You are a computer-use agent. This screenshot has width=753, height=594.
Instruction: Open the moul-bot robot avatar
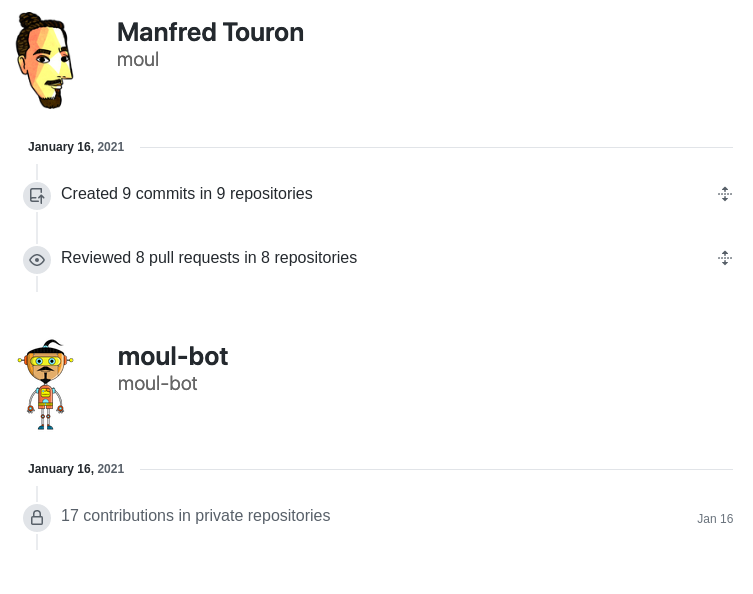click(x=45, y=385)
